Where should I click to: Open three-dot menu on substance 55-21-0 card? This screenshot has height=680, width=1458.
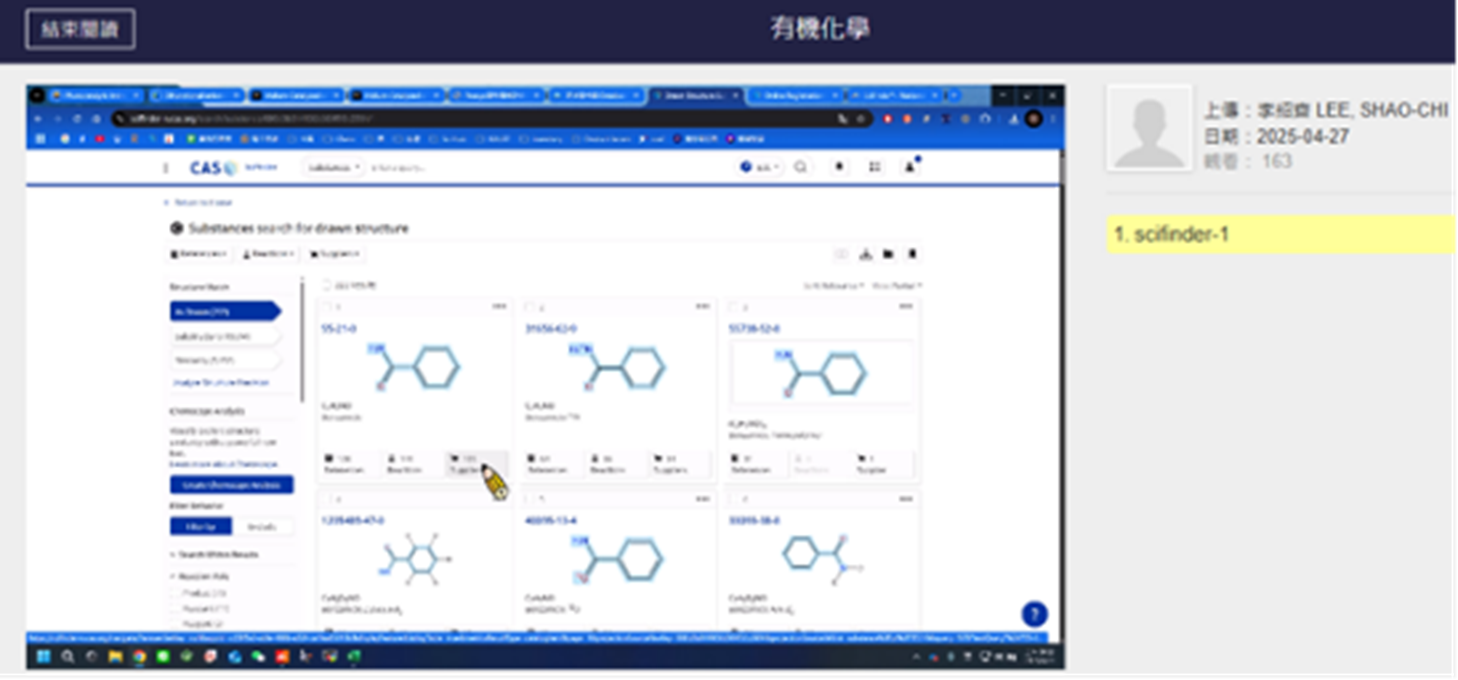499,306
